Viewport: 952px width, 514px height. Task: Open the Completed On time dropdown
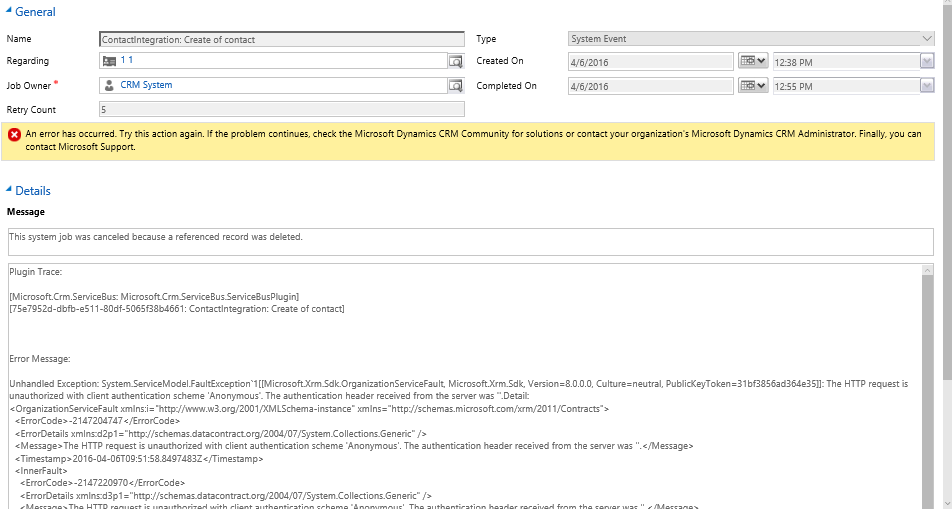tap(927, 86)
